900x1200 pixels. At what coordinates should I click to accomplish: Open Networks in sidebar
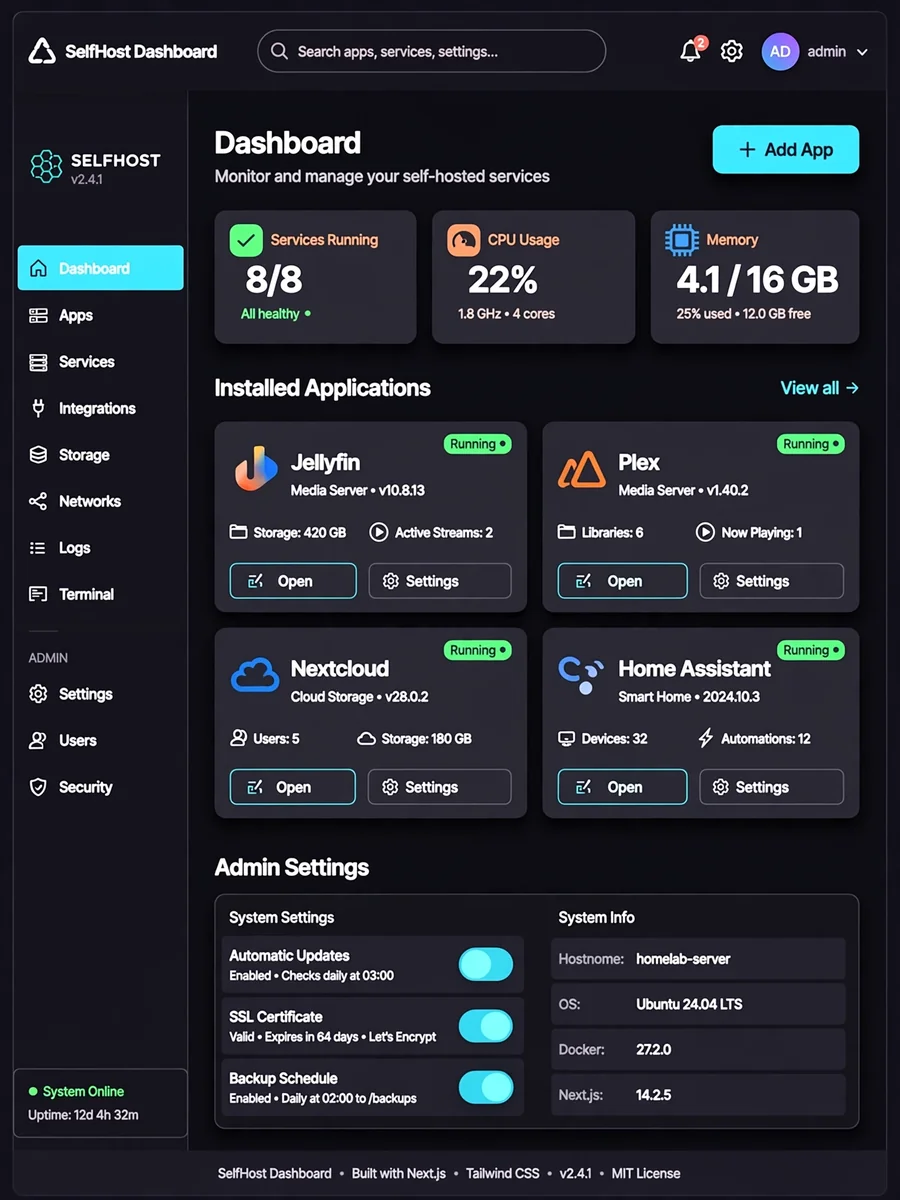tap(100, 501)
